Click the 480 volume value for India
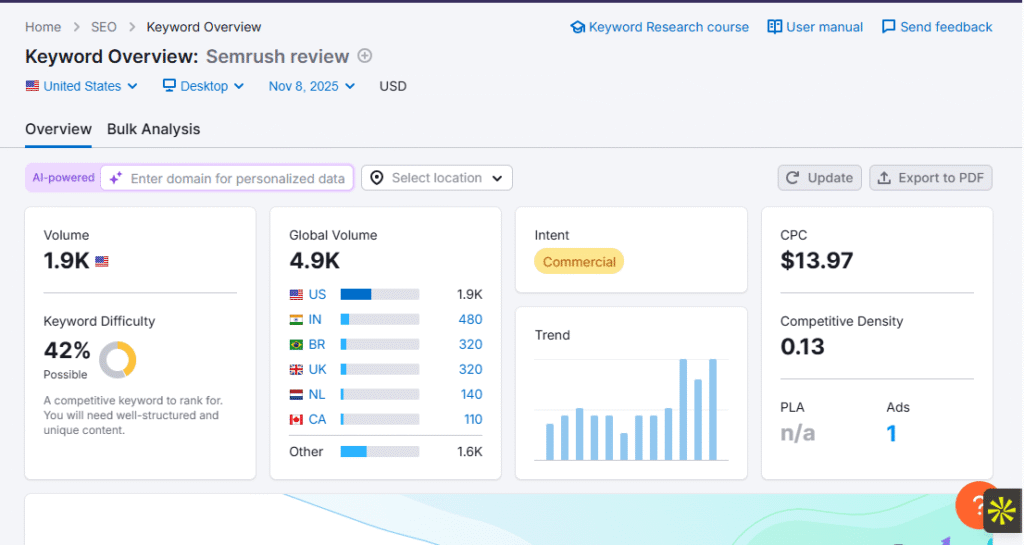This screenshot has width=1024, height=545. pyautogui.click(x=470, y=319)
